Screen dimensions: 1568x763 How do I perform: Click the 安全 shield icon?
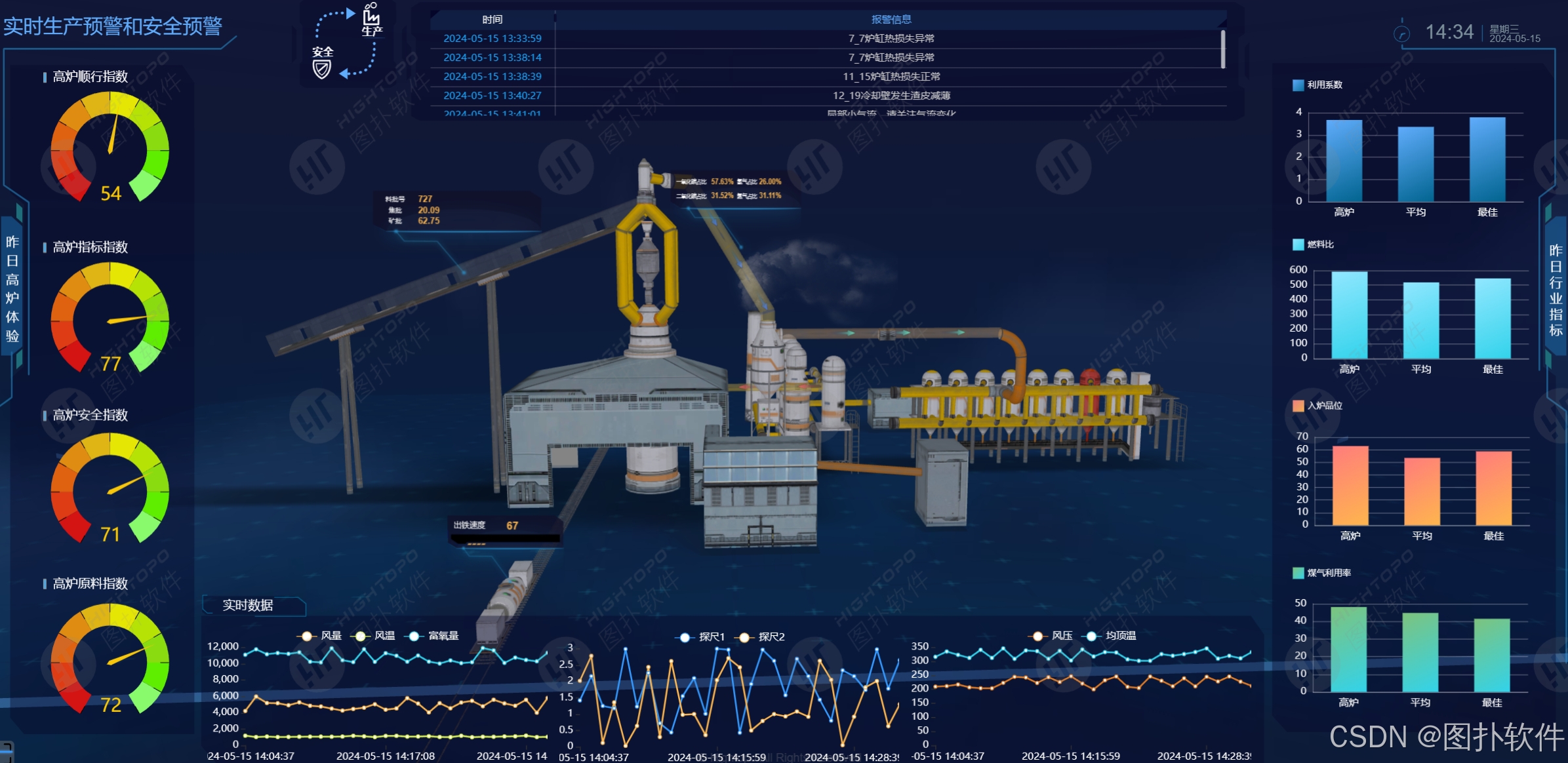click(x=321, y=68)
